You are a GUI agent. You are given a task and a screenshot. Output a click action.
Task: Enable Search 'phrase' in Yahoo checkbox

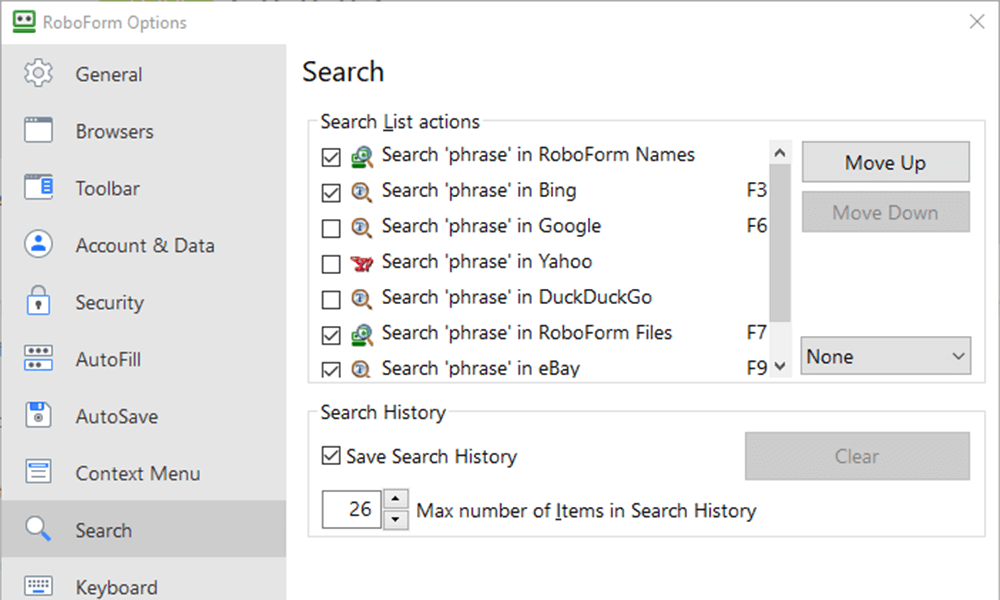click(x=331, y=264)
